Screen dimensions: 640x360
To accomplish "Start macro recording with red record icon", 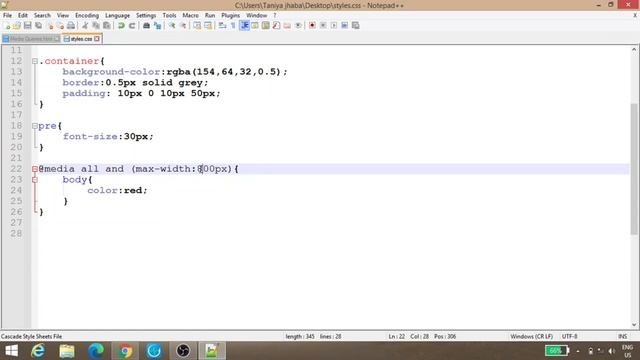I will coord(312,26).
